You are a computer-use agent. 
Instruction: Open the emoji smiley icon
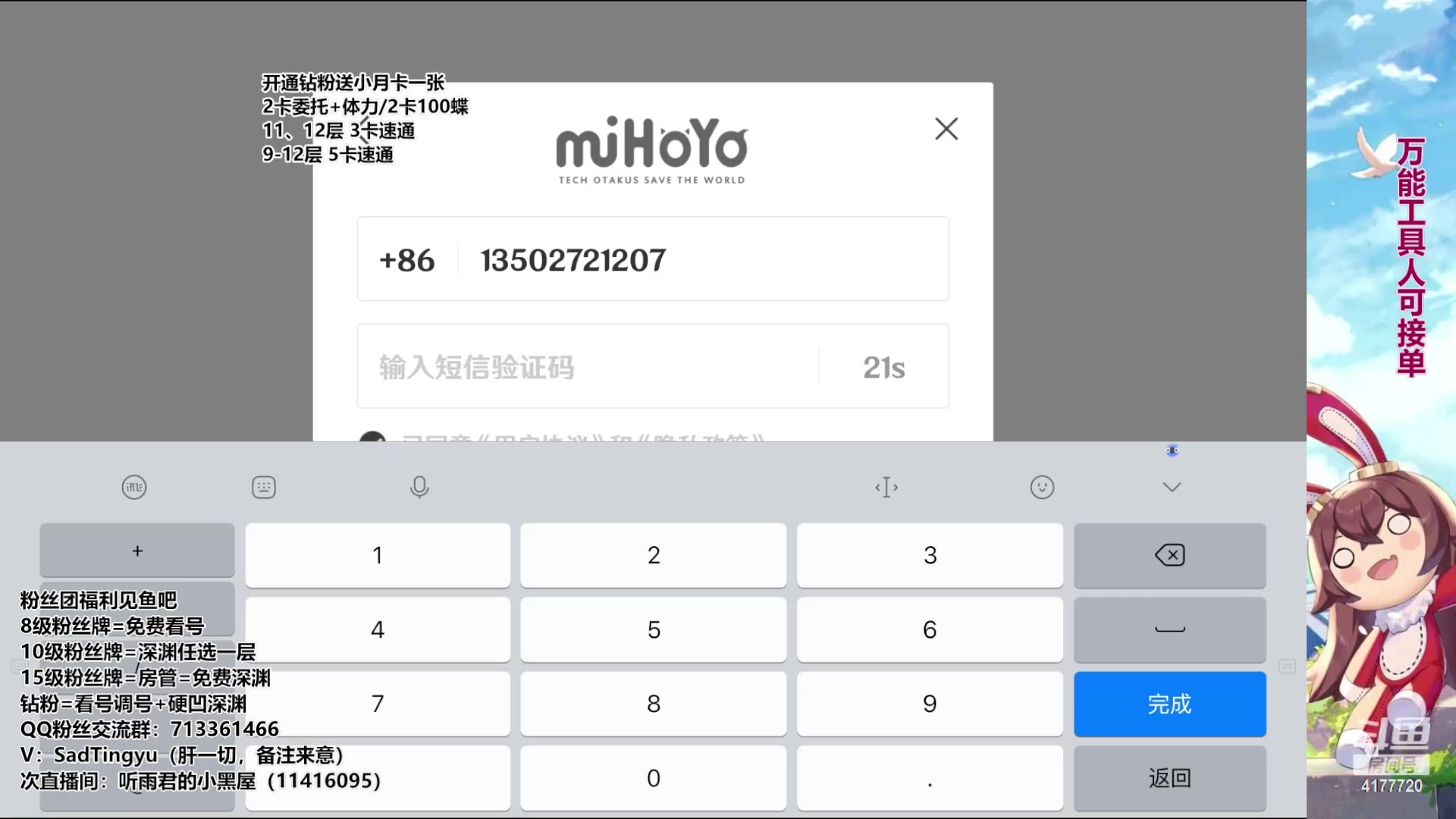click(x=1042, y=487)
